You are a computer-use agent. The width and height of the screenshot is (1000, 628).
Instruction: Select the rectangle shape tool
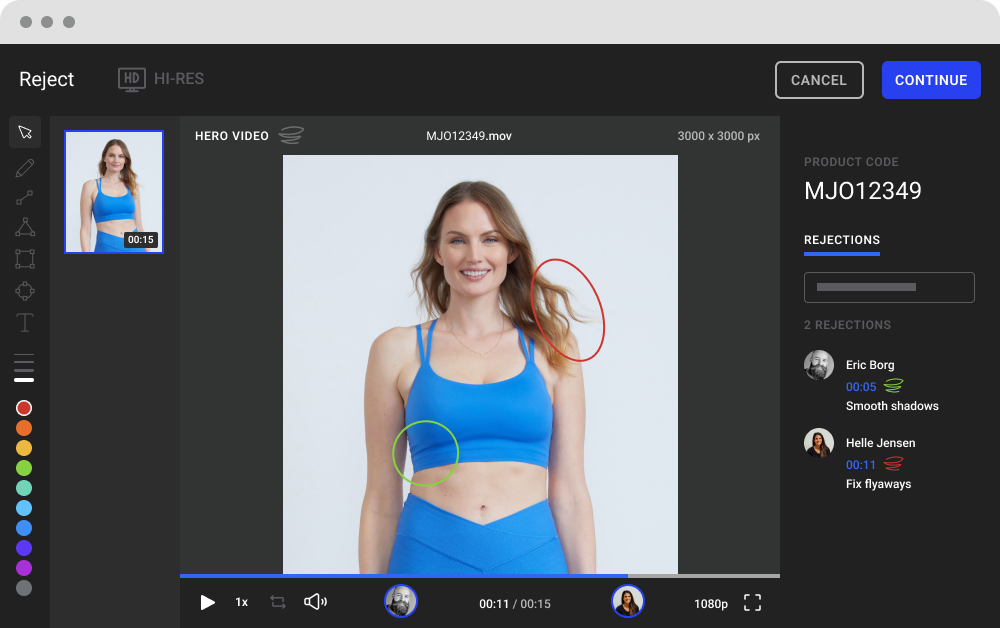tap(25, 259)
